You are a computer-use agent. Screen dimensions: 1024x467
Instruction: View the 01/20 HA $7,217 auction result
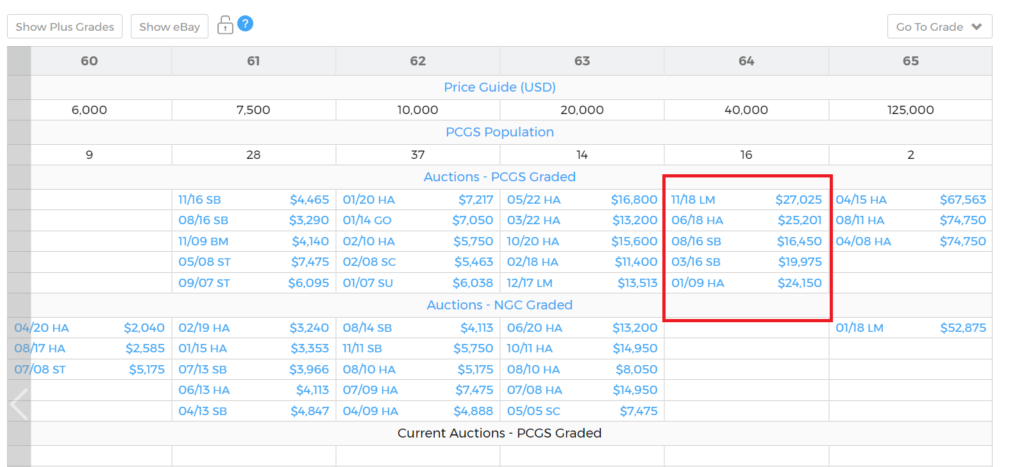[418, 200]
